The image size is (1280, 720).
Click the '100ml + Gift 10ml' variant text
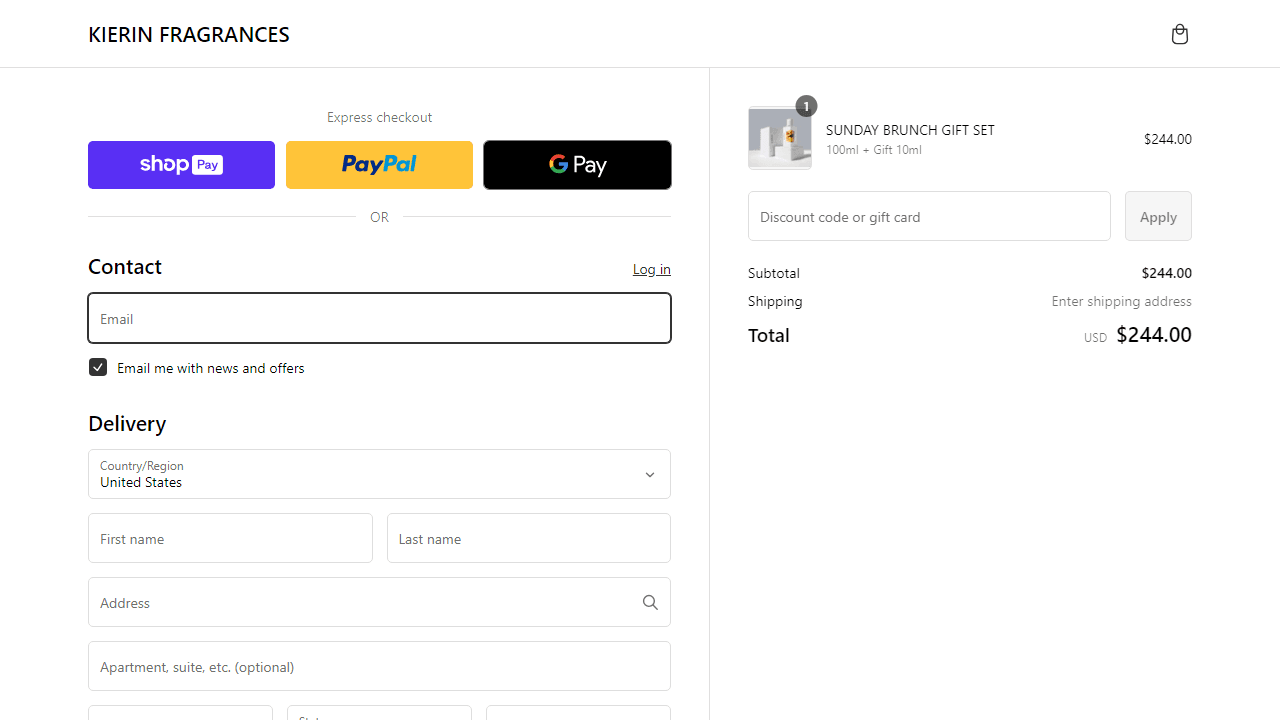874,150
